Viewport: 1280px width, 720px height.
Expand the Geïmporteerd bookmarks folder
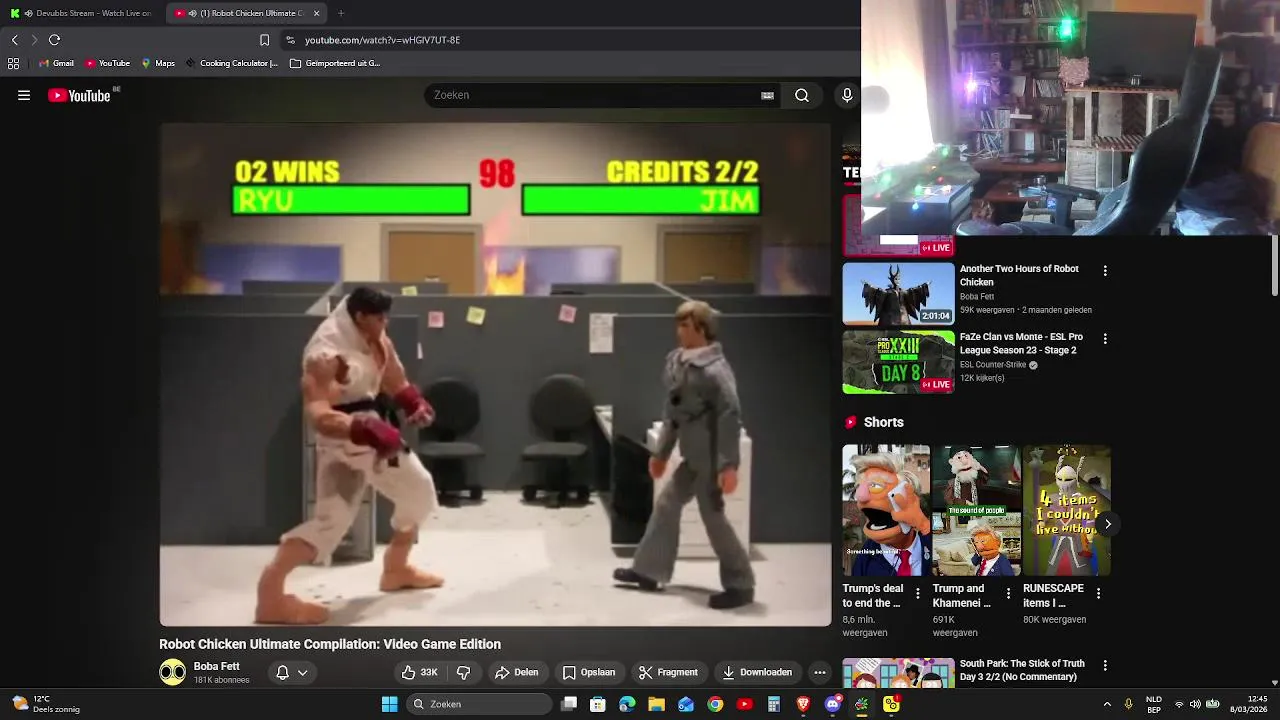click(335, 63)
